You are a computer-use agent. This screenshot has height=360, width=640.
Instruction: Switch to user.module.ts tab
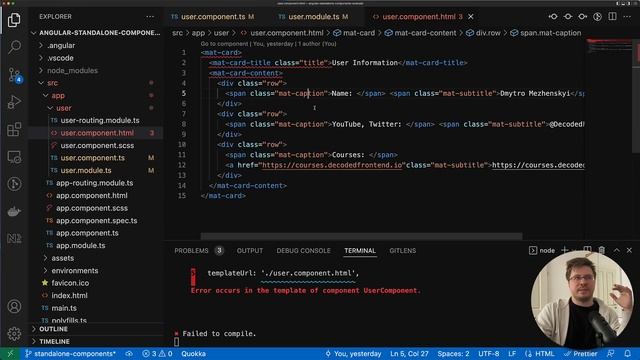(313, 17)
